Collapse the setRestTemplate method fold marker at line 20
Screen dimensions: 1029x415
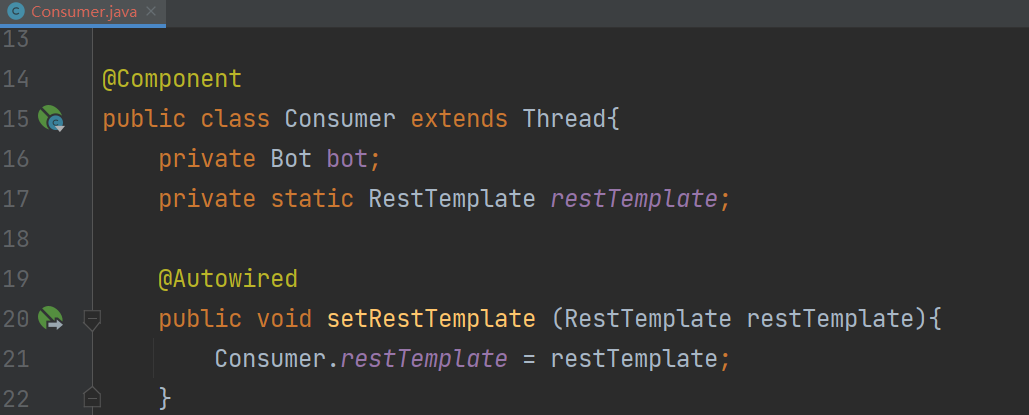[92, 319]
